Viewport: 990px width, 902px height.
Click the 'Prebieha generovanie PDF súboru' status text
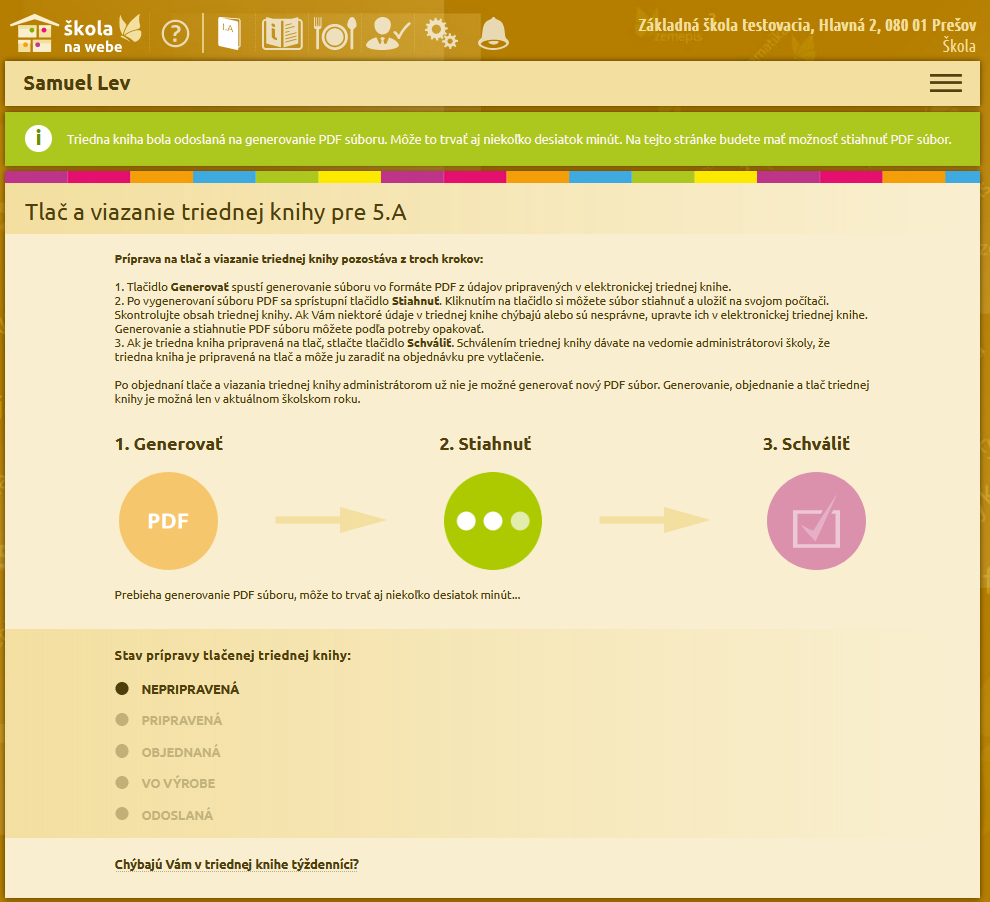pos(317,595)
